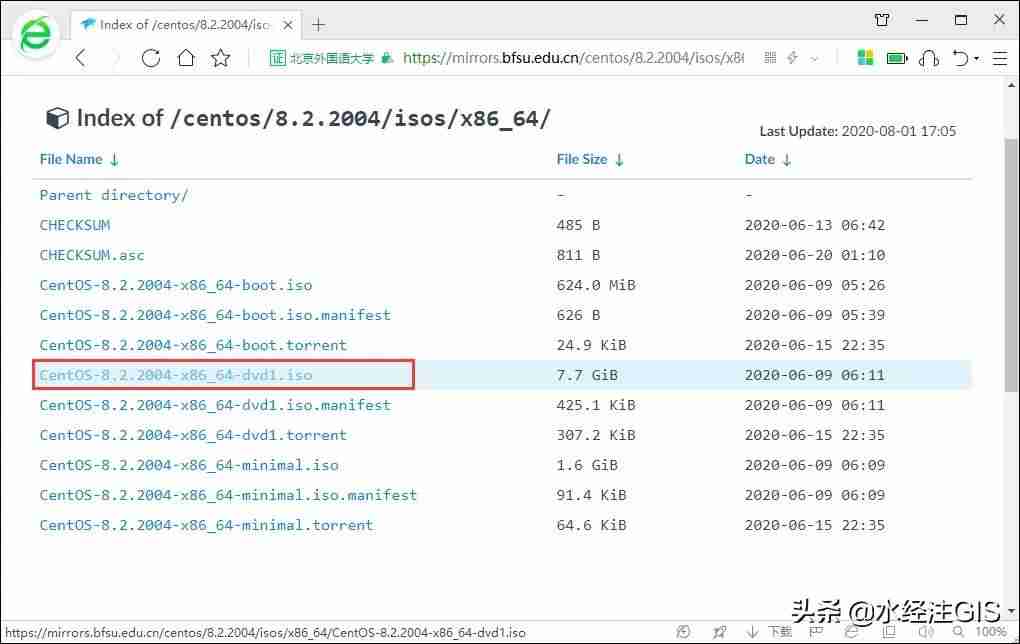Download CentOS-8.2.2004-x86_64-minimal.iso
This screenshot has width=1020, height=644.
pyautogui.click(x=189, y=465)
